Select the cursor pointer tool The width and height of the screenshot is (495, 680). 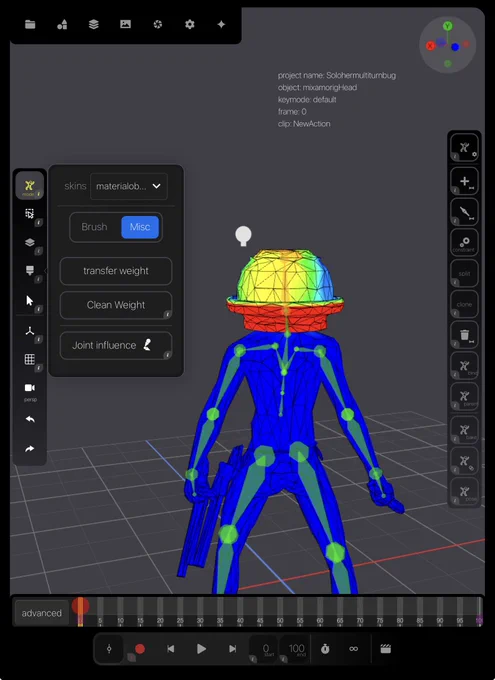click(30, 301)
